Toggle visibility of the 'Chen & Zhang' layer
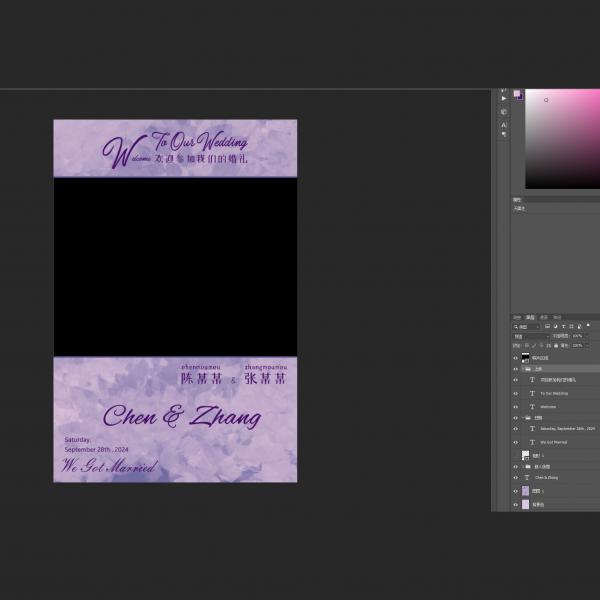 516,478
